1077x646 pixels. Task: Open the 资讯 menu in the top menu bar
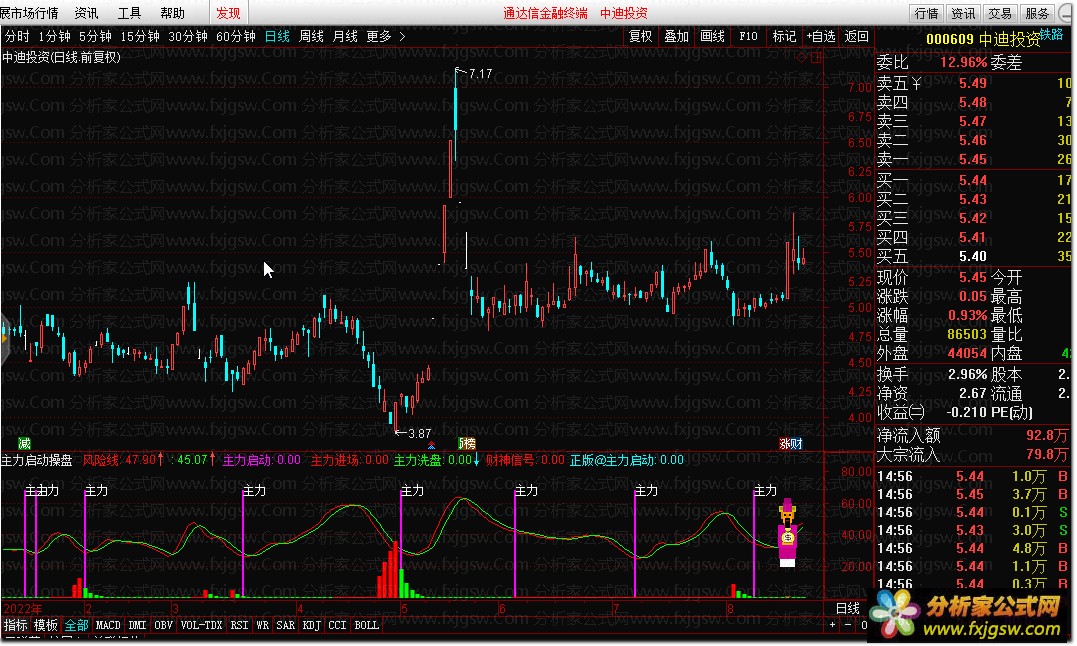coord(86,13)
